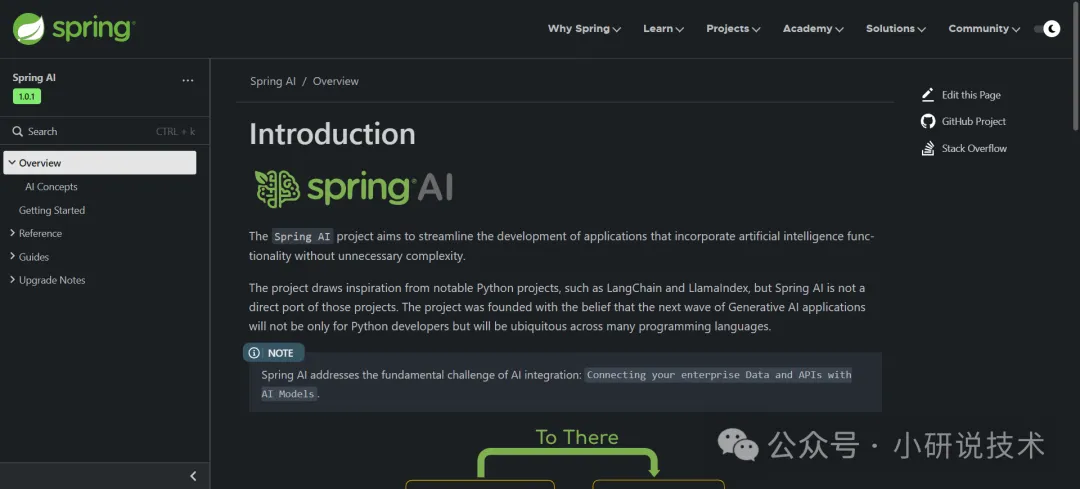Screen dimensions: 1080x489
Task: Open the Academy dropdown menu
Action: [x=813, y=29]
